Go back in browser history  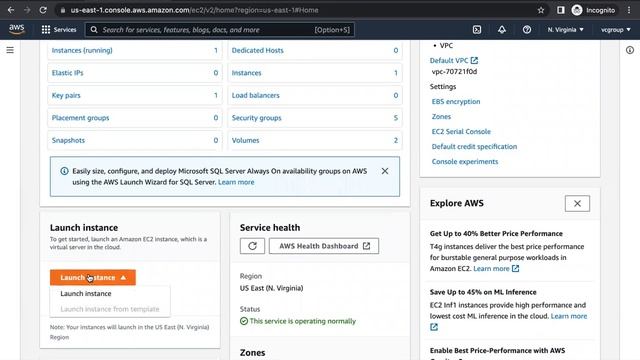pos(11,10)
